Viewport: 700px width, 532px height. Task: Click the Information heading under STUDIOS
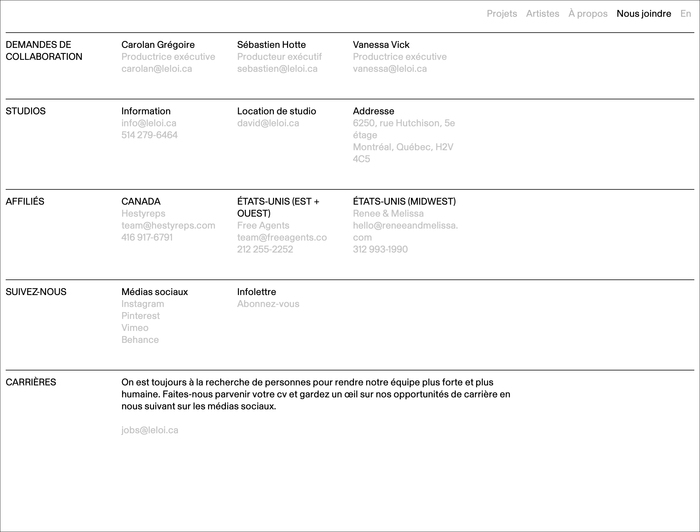(x=146, y=111)
